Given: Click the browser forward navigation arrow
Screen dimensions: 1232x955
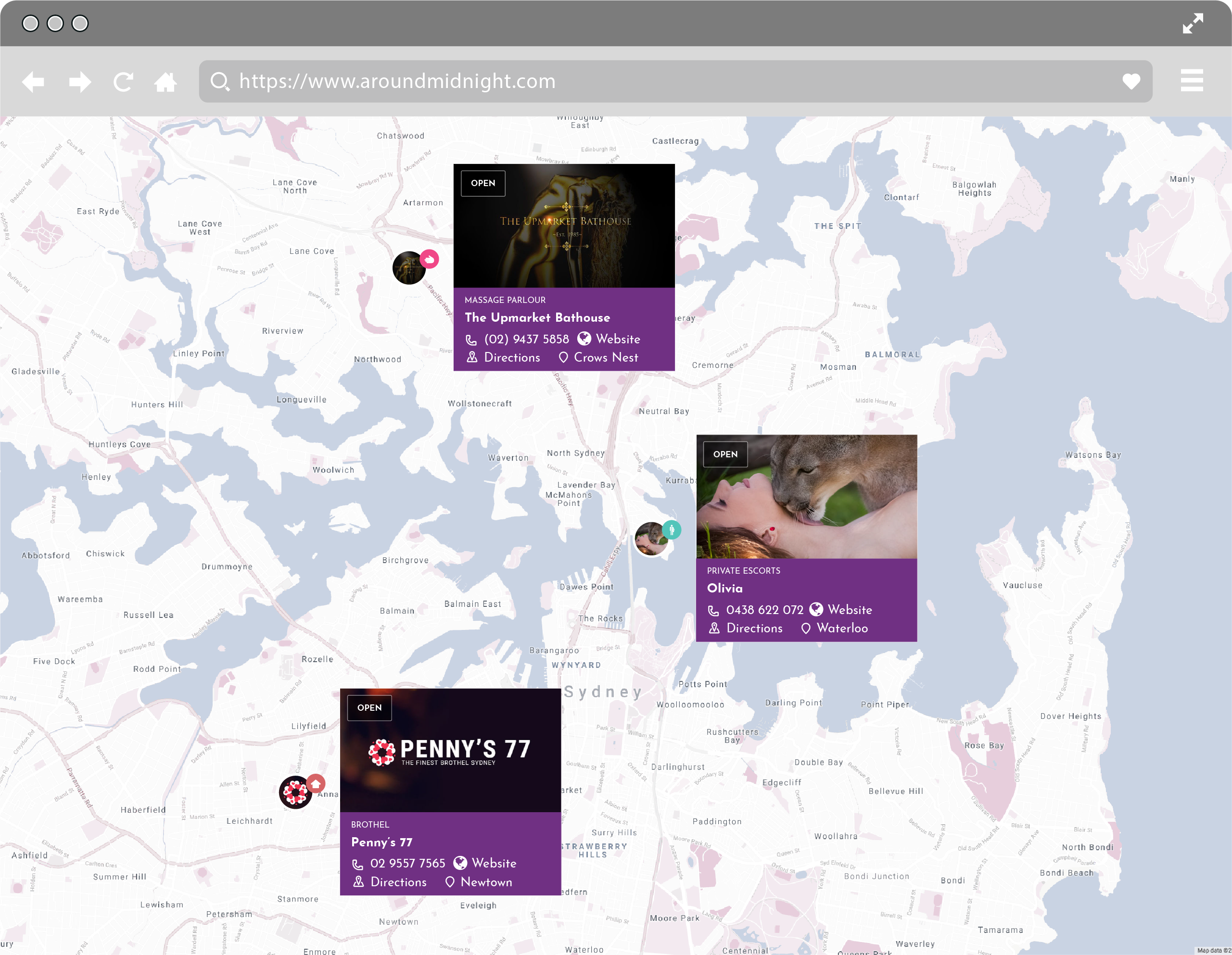Looking at the screenshot, I should coord(80,81).
